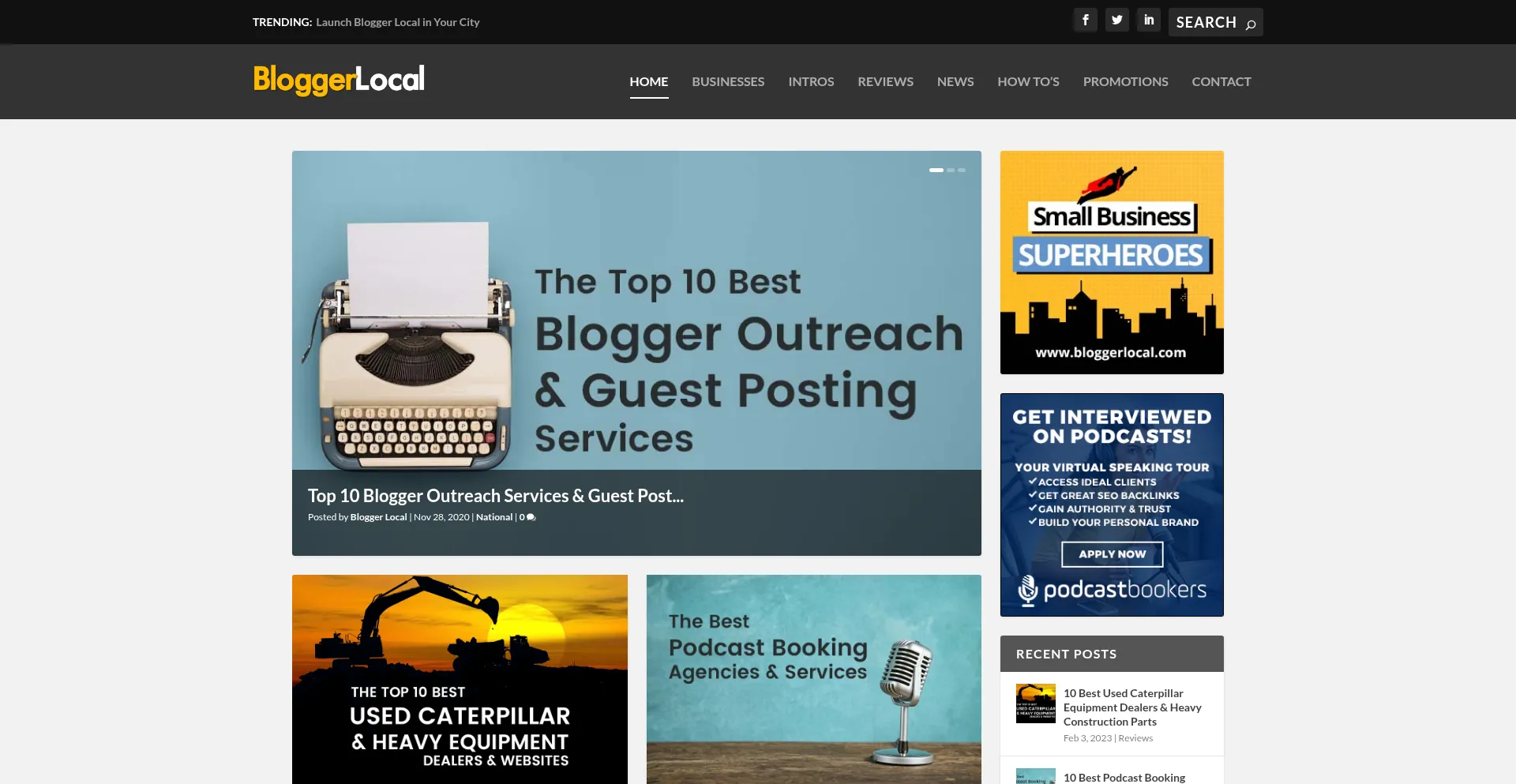Open the PROMOTIONS menu item
Viewport: 1516px width, 784px height.
pos(1125,81)
